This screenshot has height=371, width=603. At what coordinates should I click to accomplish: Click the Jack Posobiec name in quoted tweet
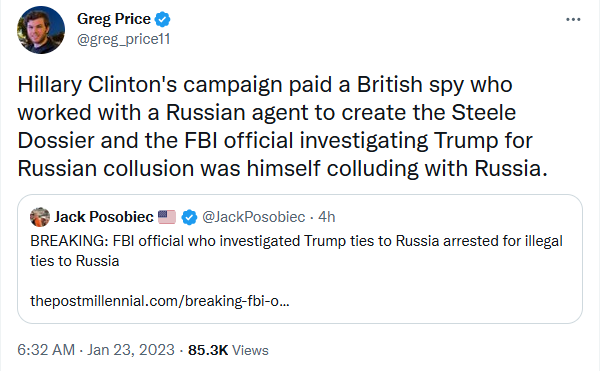tap(103, 217)
